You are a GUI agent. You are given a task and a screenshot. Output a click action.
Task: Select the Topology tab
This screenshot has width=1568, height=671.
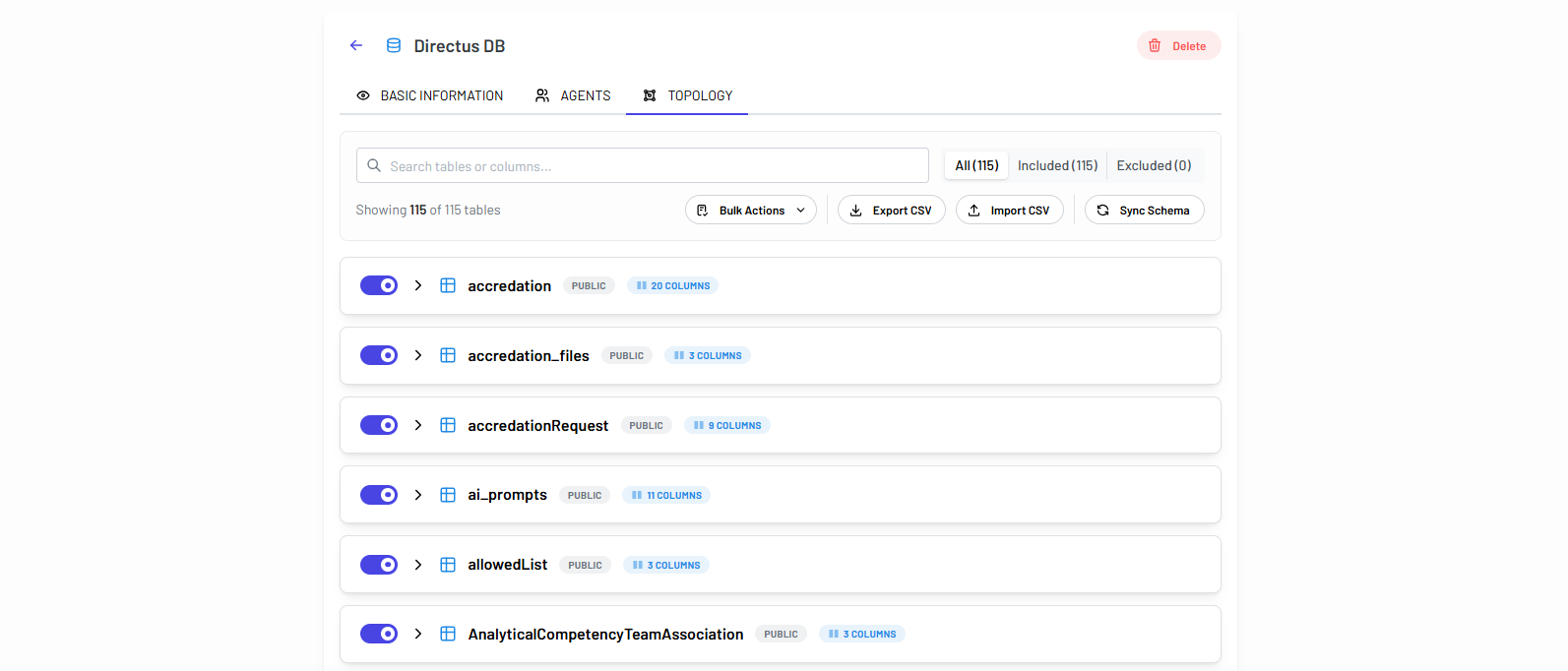coord(687,95)
